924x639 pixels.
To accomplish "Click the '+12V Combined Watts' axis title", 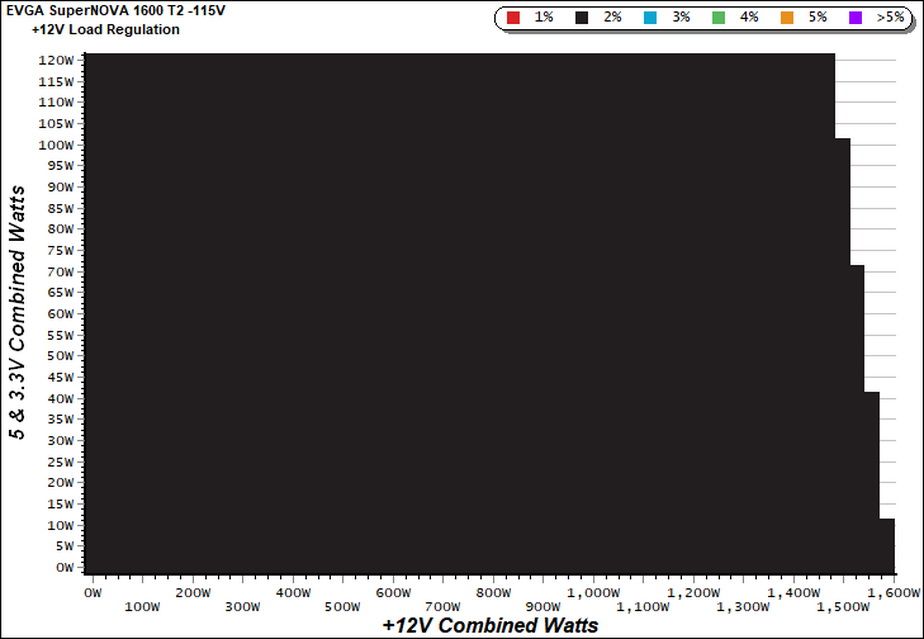I will click(490, 625).
